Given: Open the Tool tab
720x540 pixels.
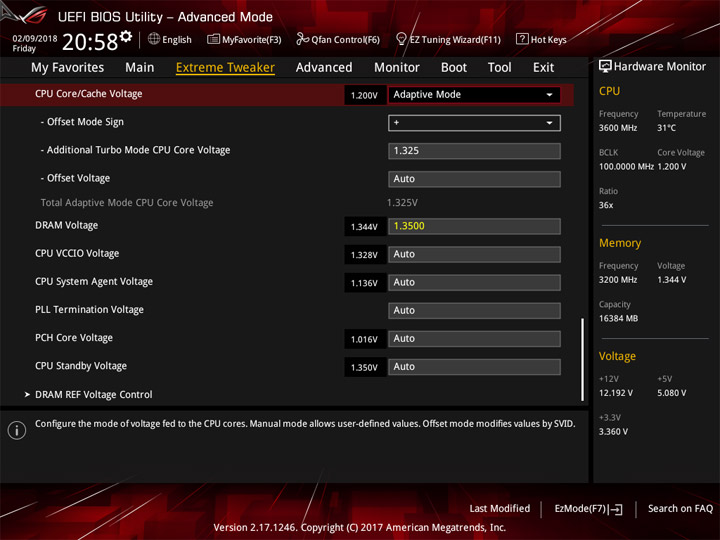Looking at the screenshot, I should (x=500, y=68).
